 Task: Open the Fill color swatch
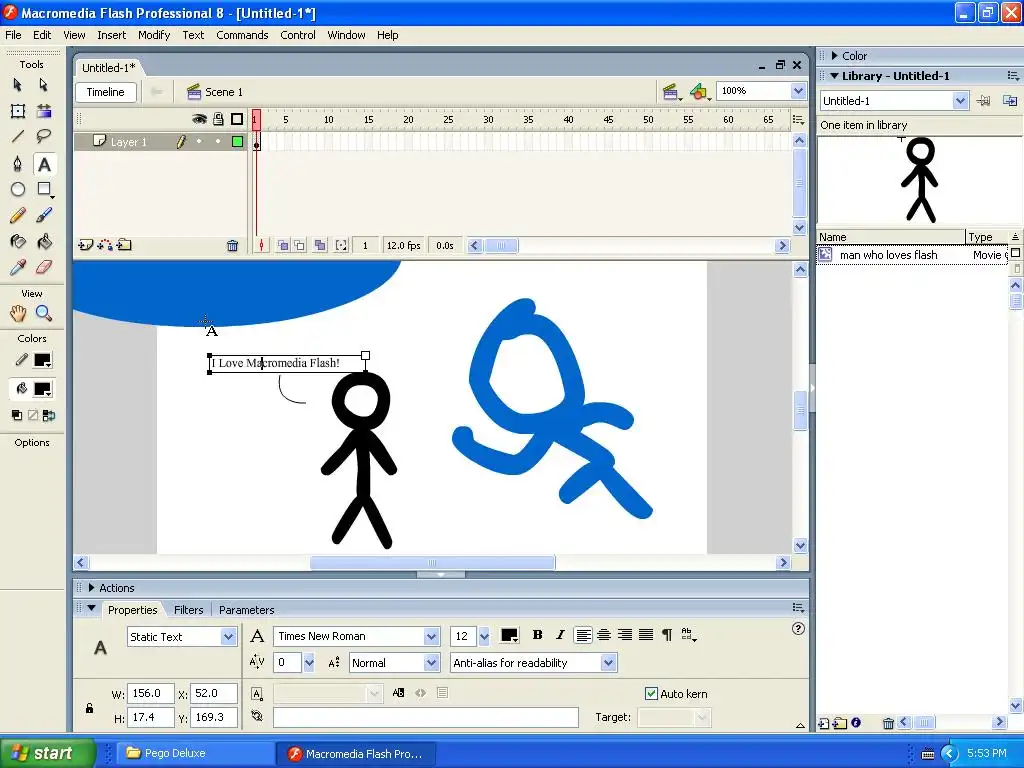42,389
